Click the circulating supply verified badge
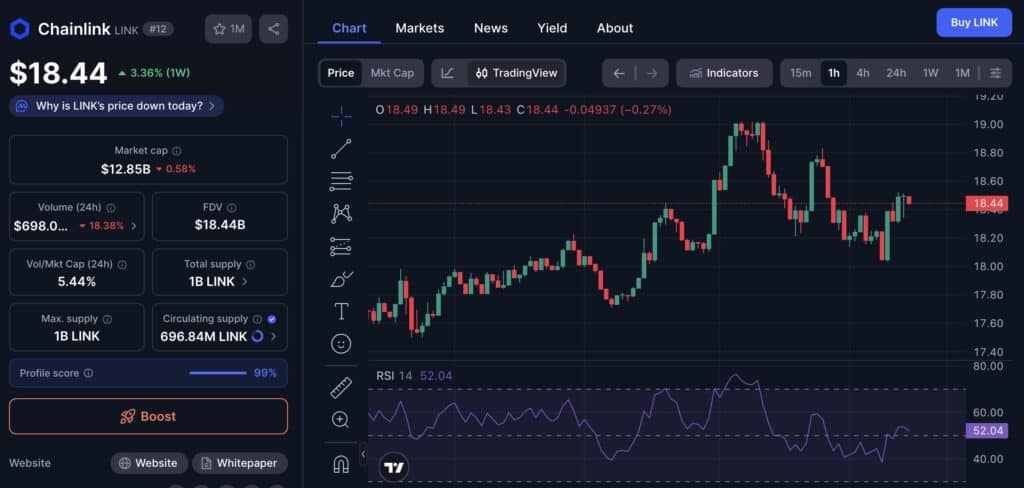Screen dimensions: 1024x488 coord(272,319)
